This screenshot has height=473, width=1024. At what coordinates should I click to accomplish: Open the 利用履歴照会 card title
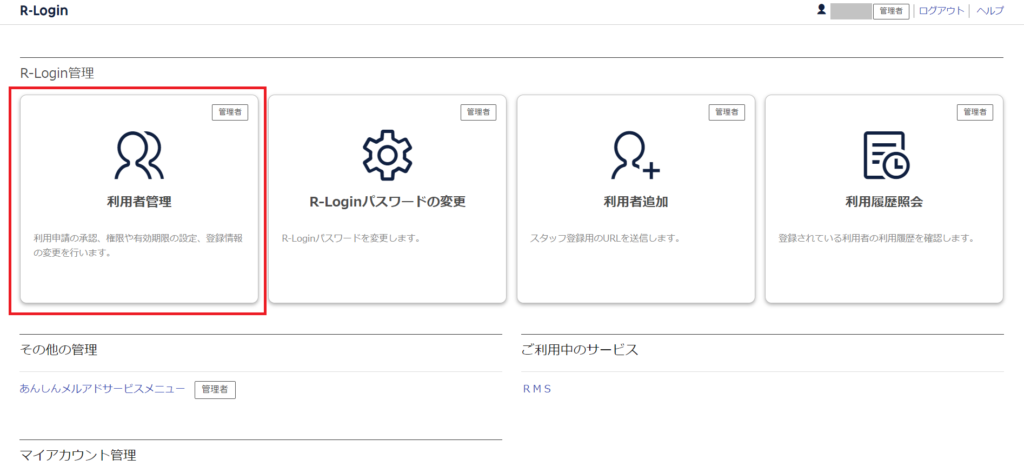884,202
